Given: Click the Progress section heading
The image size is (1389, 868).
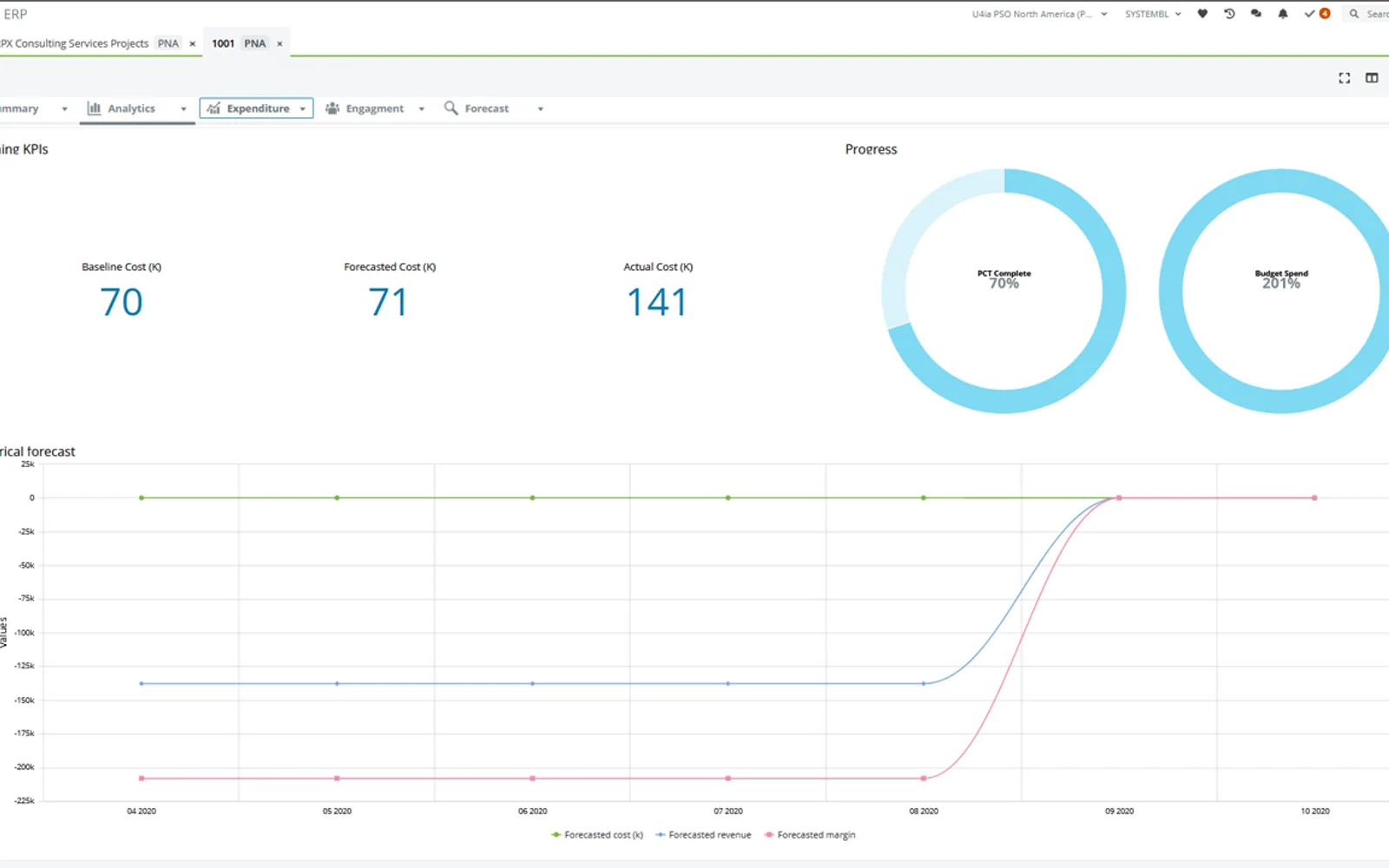Looking at the screenshot, I should [x=871, y=149].
